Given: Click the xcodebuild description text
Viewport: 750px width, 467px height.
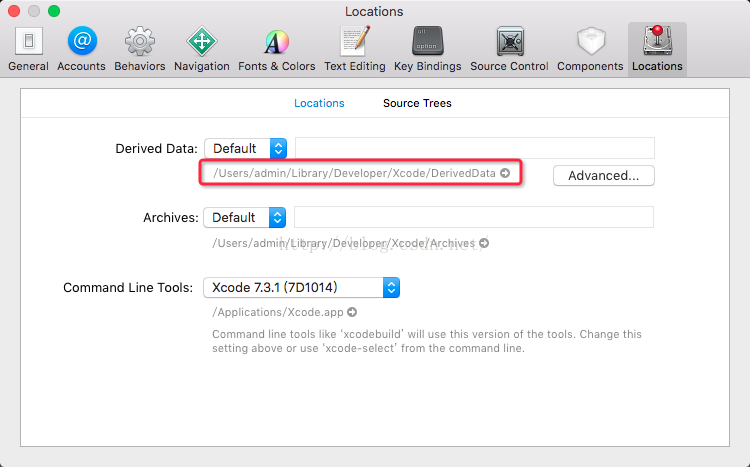Looking at the screenshot, I should [427, 341].
